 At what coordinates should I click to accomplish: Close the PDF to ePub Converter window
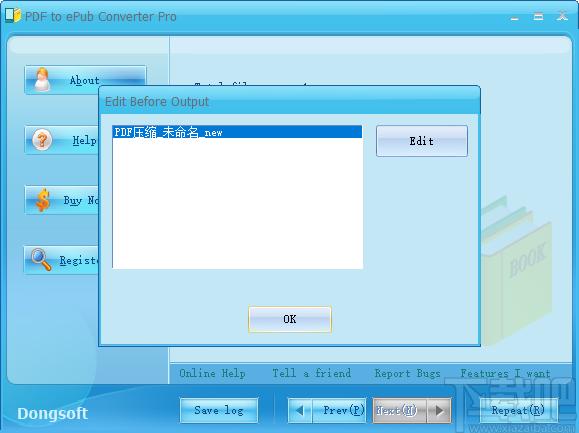click(562, 16)
